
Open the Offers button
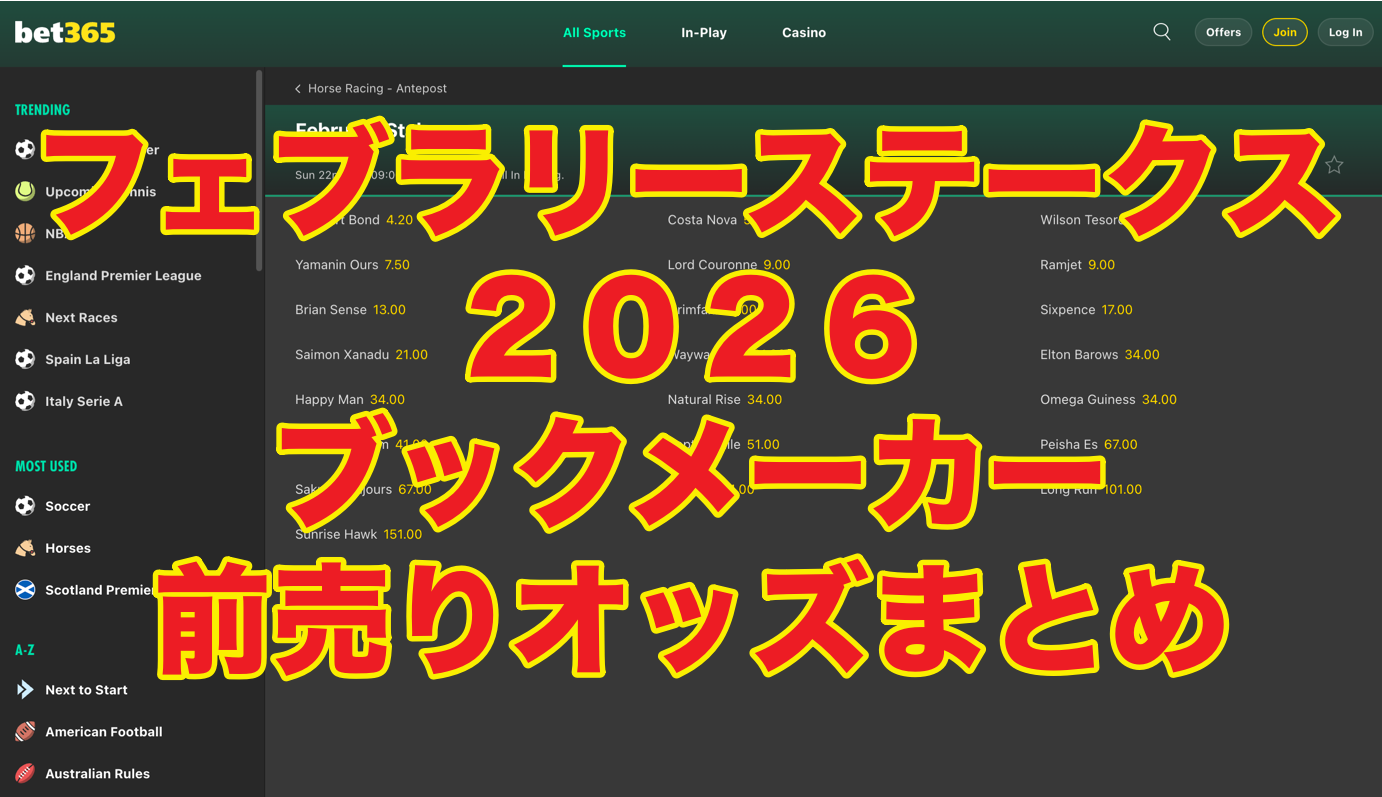(1223, 32)
